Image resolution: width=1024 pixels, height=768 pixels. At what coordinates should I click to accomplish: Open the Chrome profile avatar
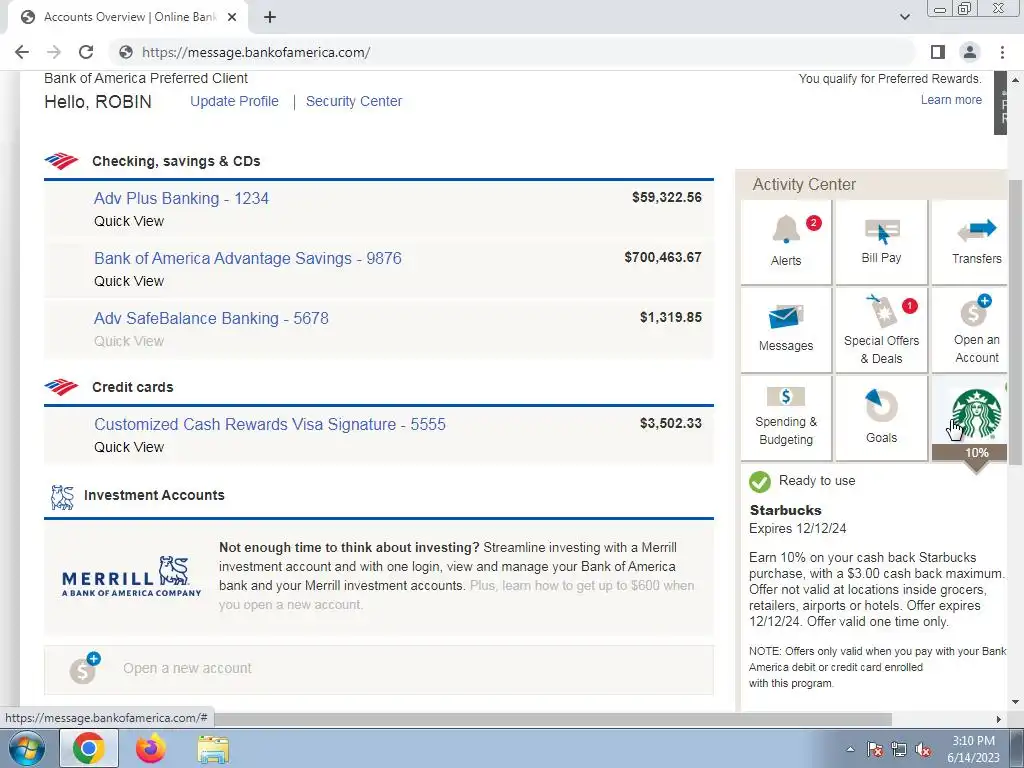[x=970, y=52]
